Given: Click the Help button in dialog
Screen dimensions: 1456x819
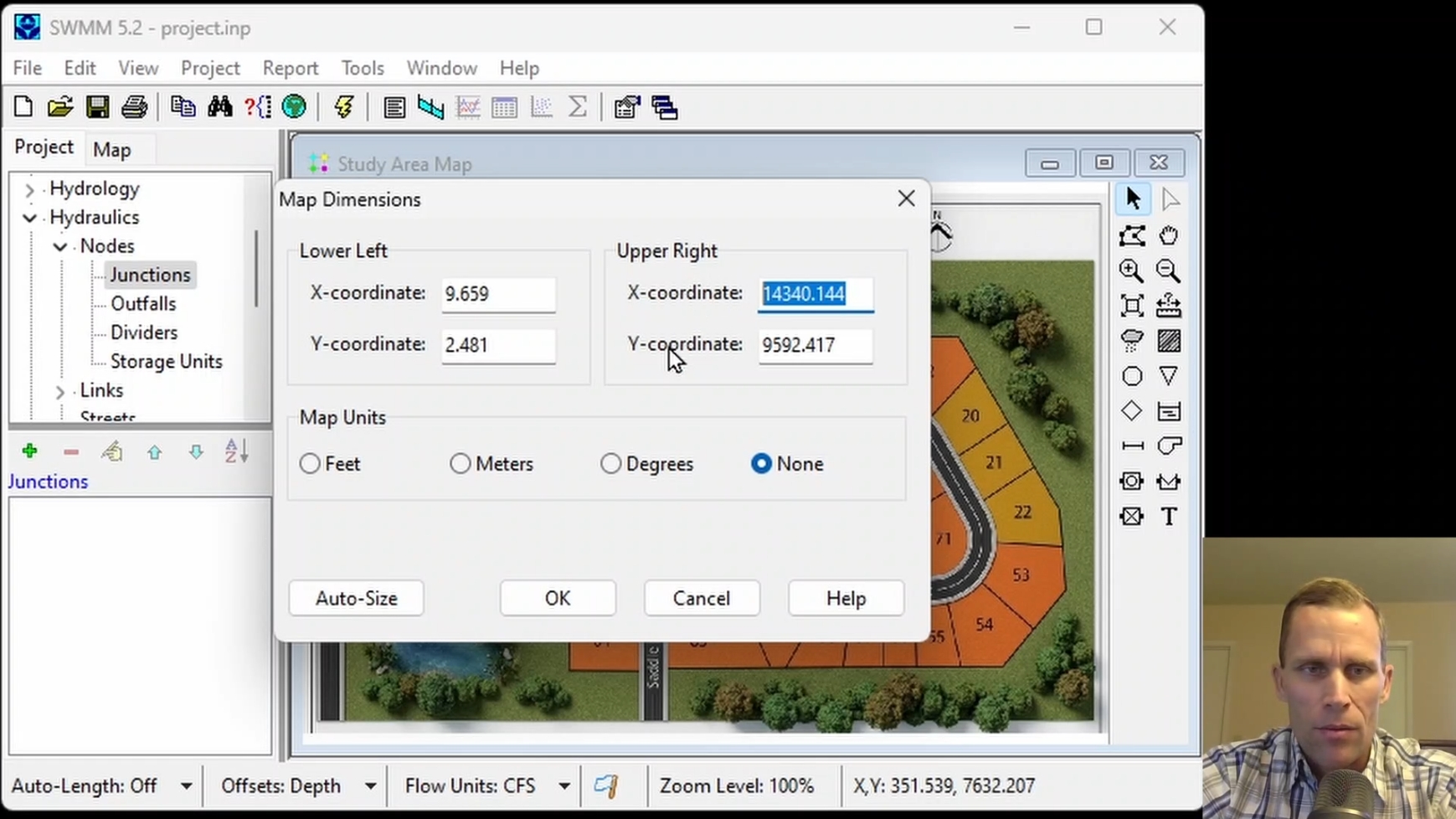Looking at the screenshot, I should click(x=846, y=599).
